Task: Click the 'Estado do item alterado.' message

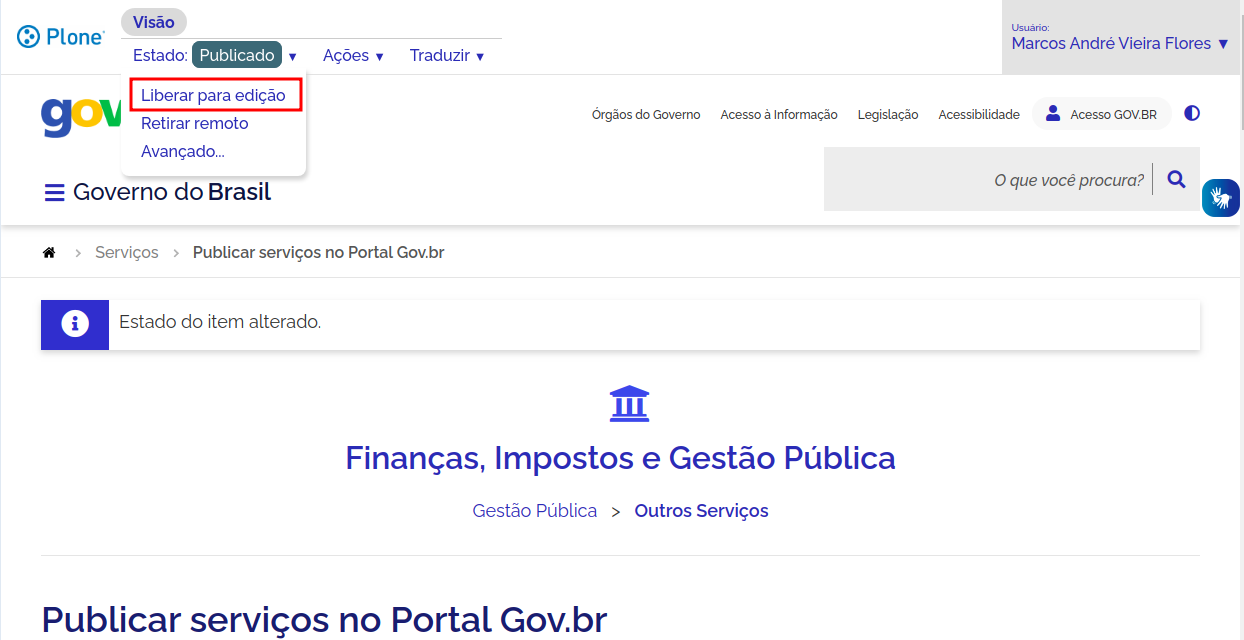Action: pyautogui.click(x=220, y=322)
